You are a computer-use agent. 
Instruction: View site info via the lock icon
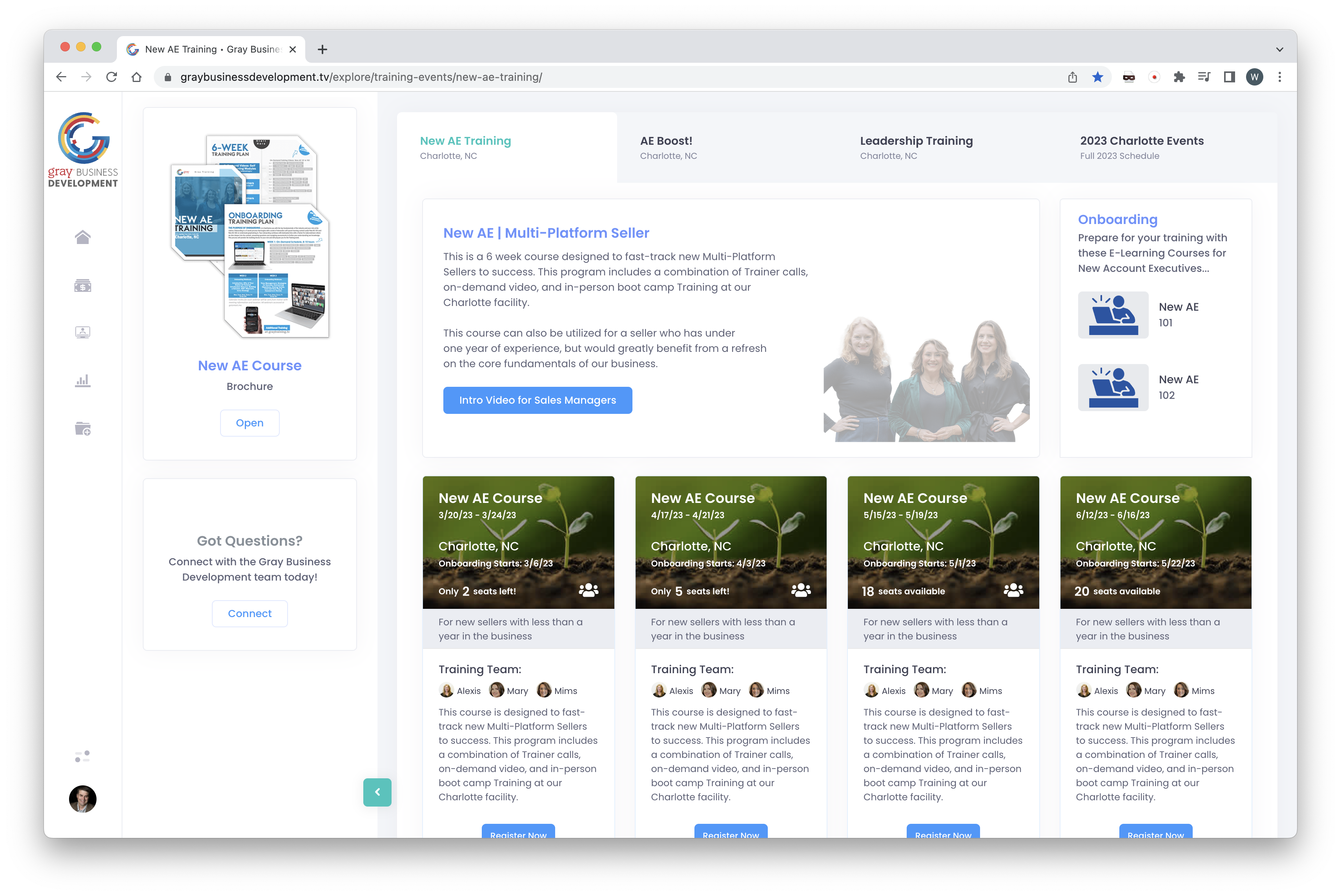tap(168, 77)
